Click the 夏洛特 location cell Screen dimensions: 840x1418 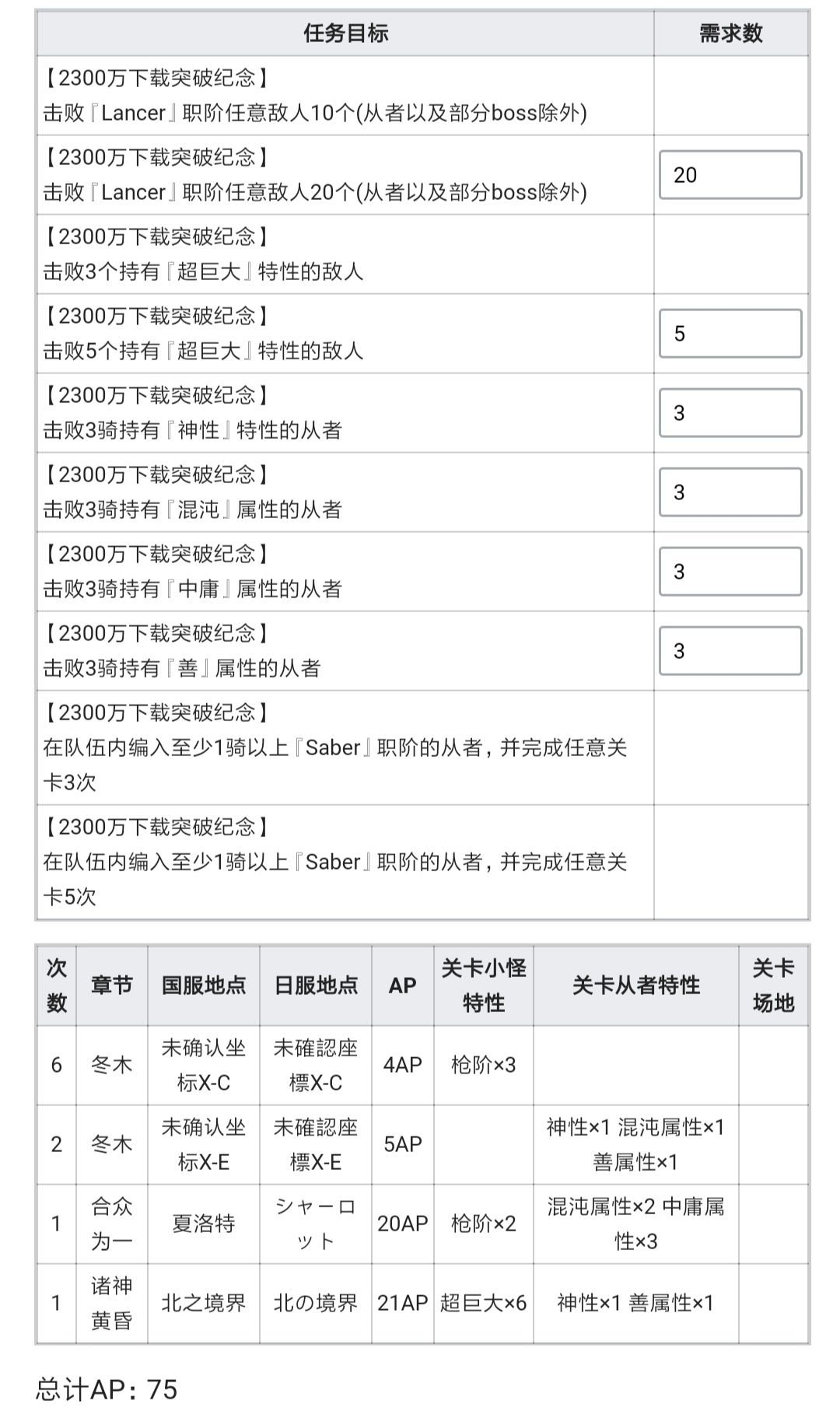(204, 1224)
